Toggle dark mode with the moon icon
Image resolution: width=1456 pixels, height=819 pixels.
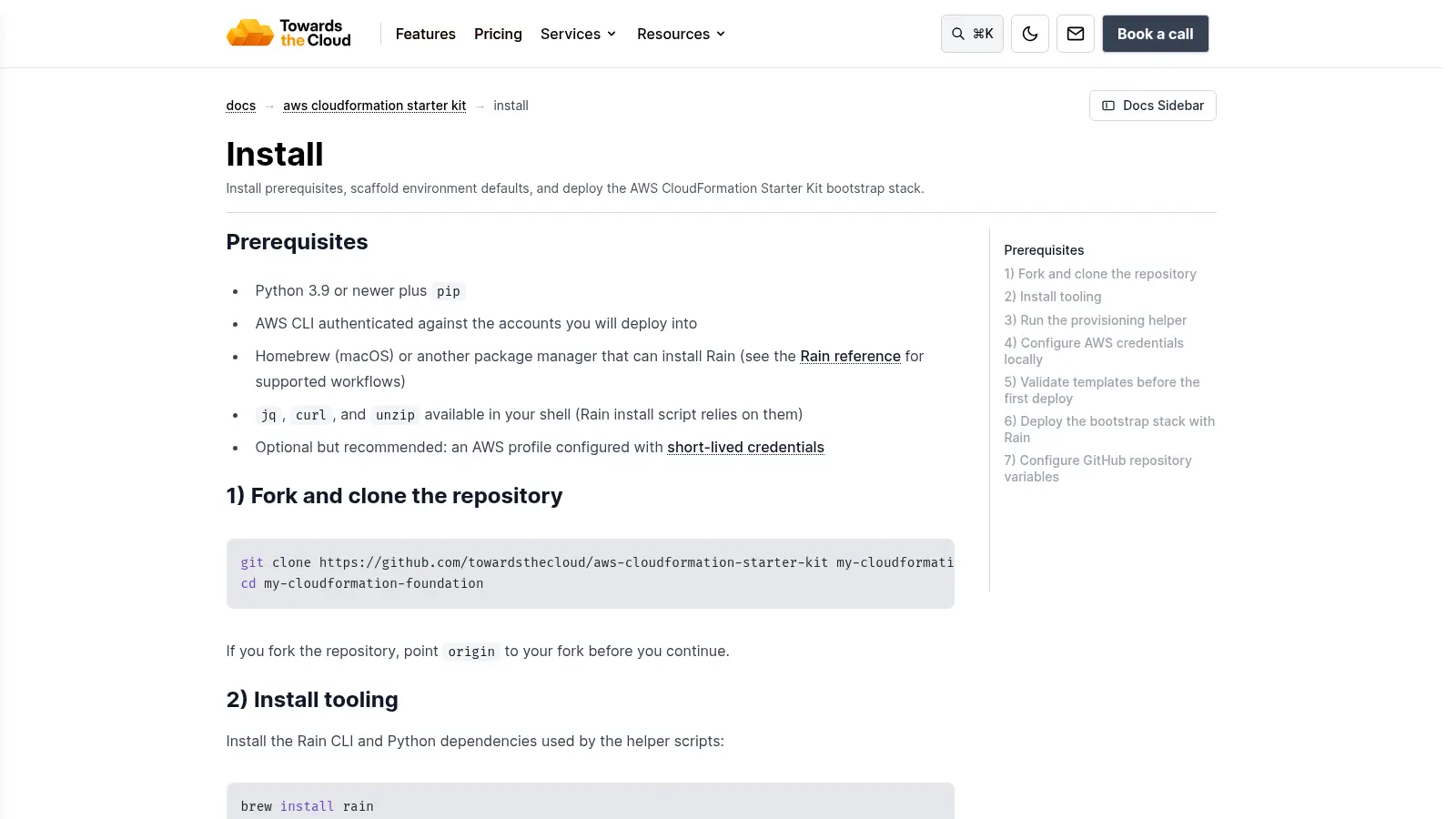point(1030,34)
